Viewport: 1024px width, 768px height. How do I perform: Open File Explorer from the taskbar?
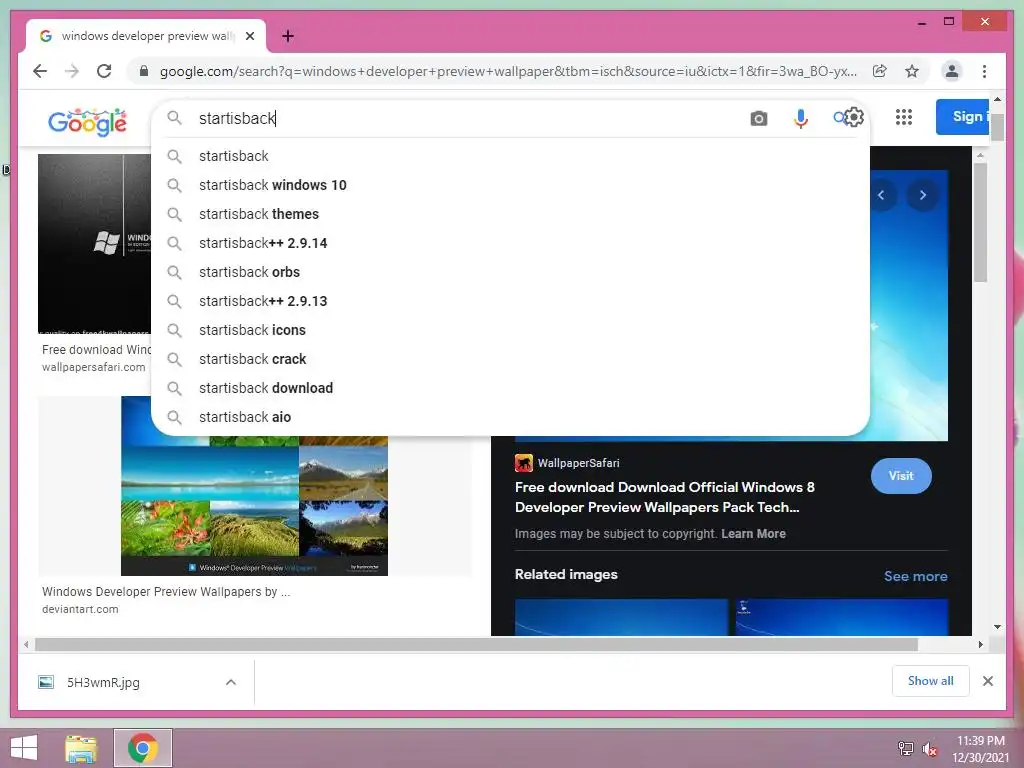click(x=81, y=748)
